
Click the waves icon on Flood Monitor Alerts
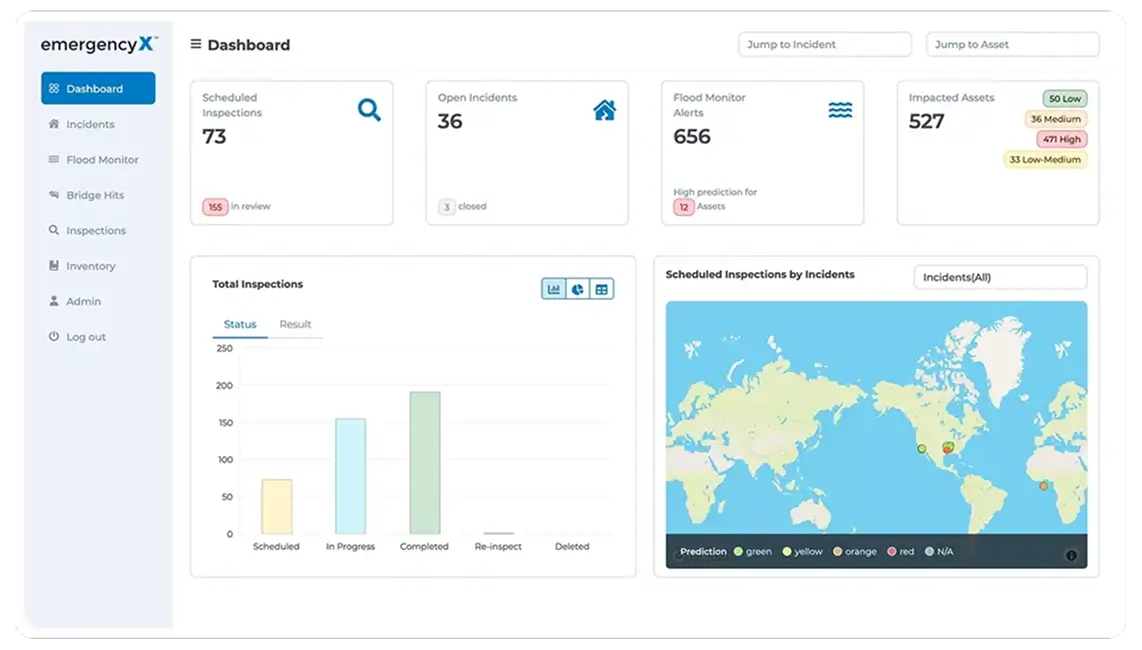click(x=840, y=110)
